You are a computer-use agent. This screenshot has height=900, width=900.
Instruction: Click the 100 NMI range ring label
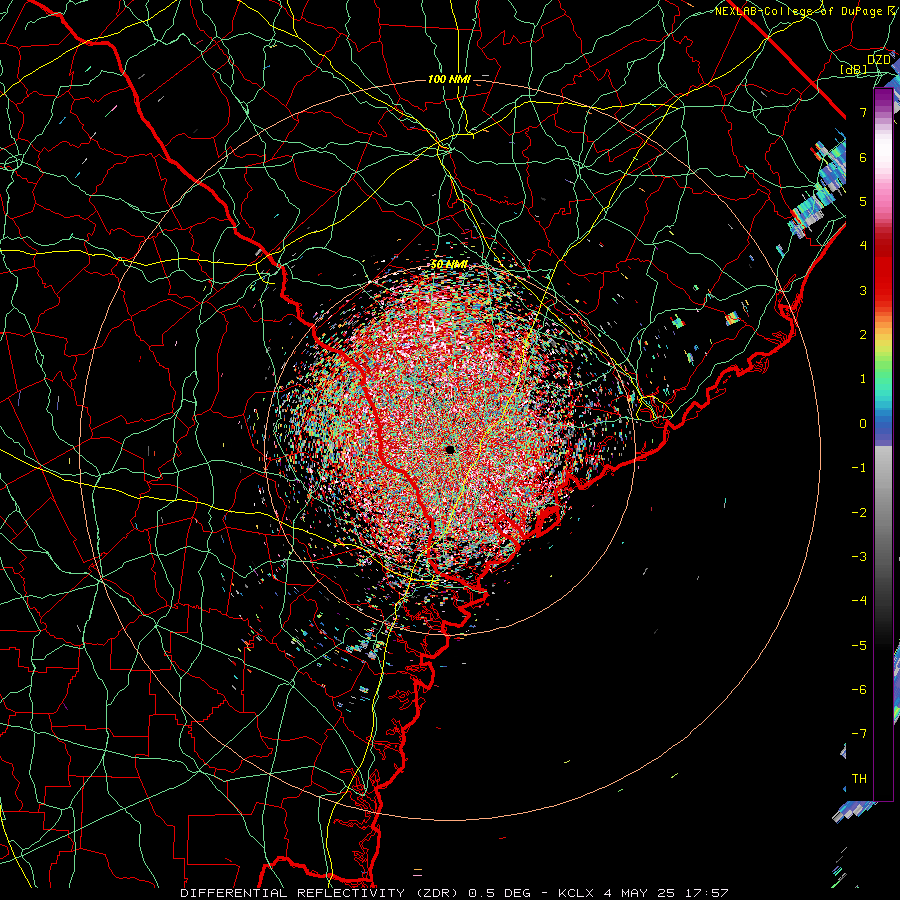tap(449, 79)
